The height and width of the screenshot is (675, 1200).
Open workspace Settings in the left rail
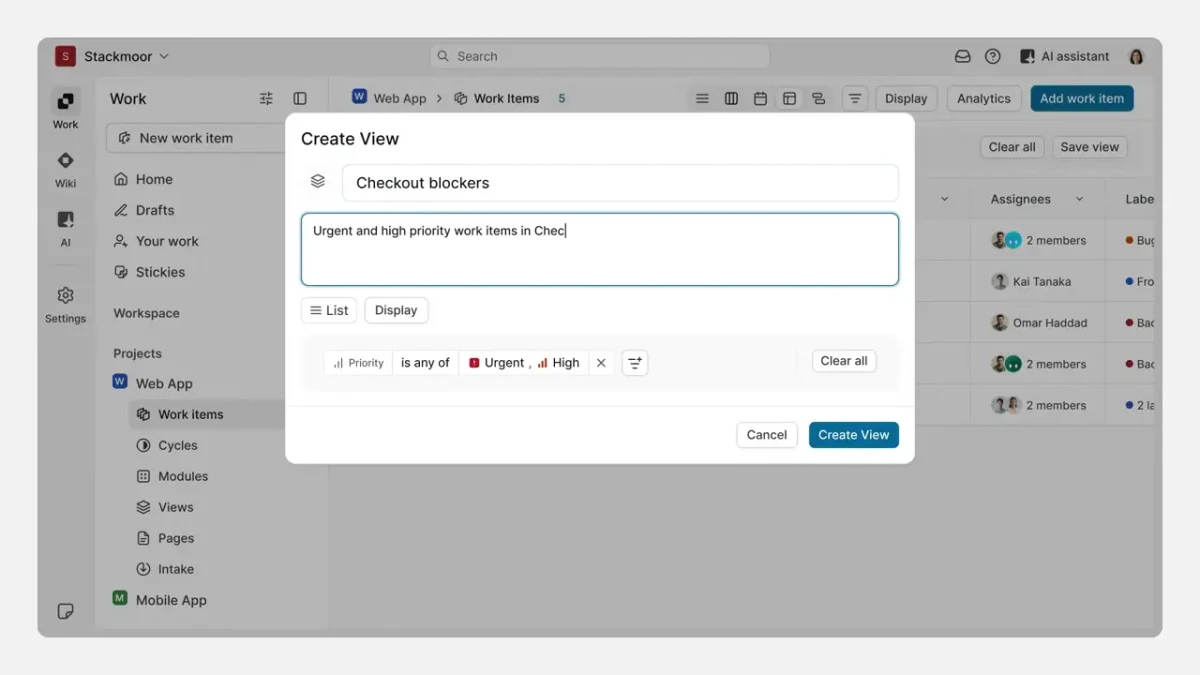pos(65,305)
